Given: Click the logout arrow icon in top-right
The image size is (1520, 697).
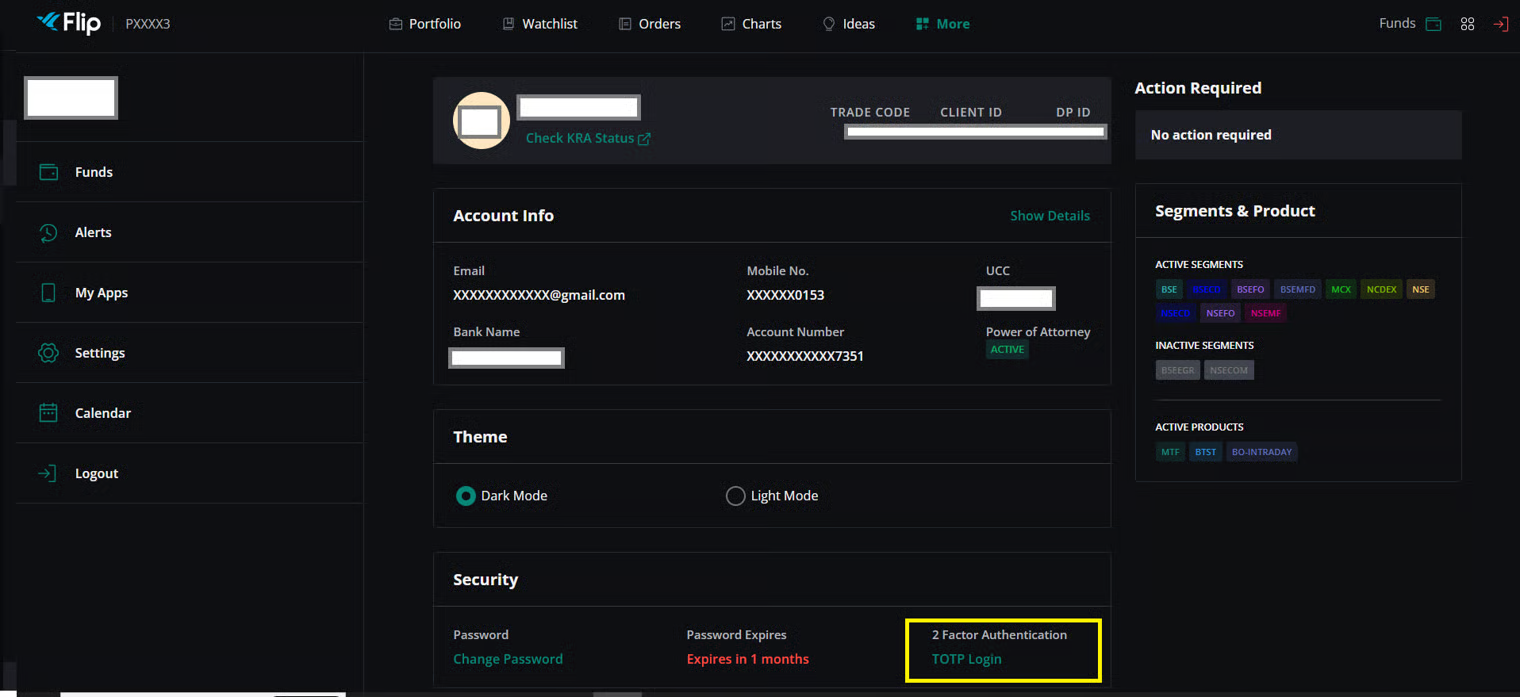Looking at the screenshot, I should point(1500,24).
